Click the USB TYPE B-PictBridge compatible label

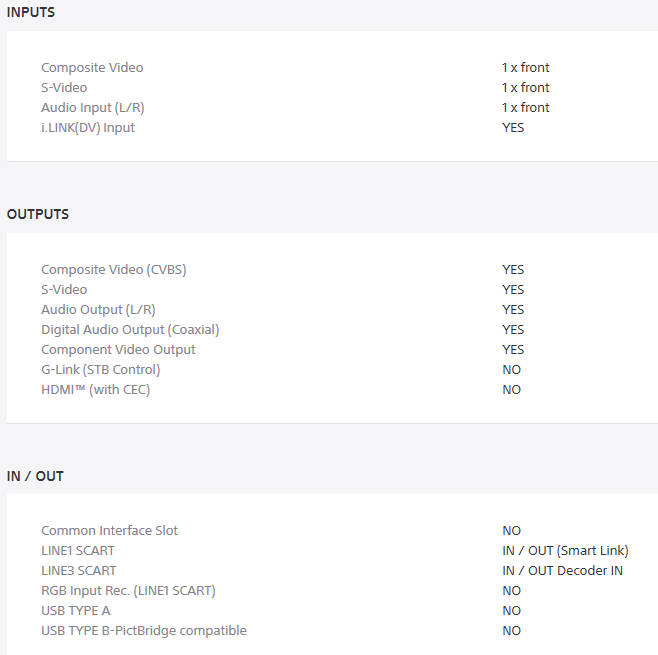[144, 631]
